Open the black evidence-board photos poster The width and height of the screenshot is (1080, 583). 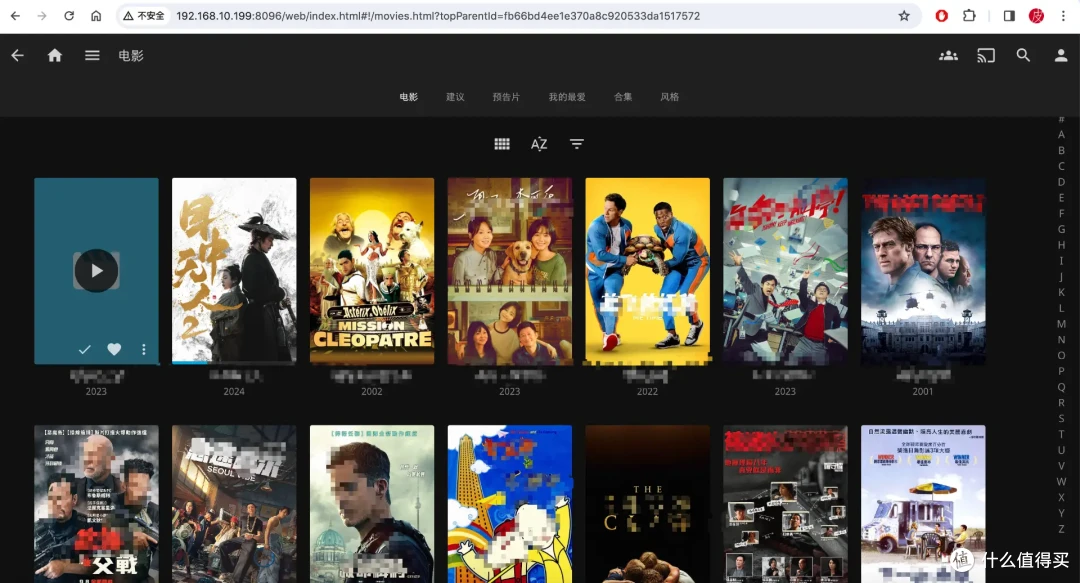tap(785, 504)
